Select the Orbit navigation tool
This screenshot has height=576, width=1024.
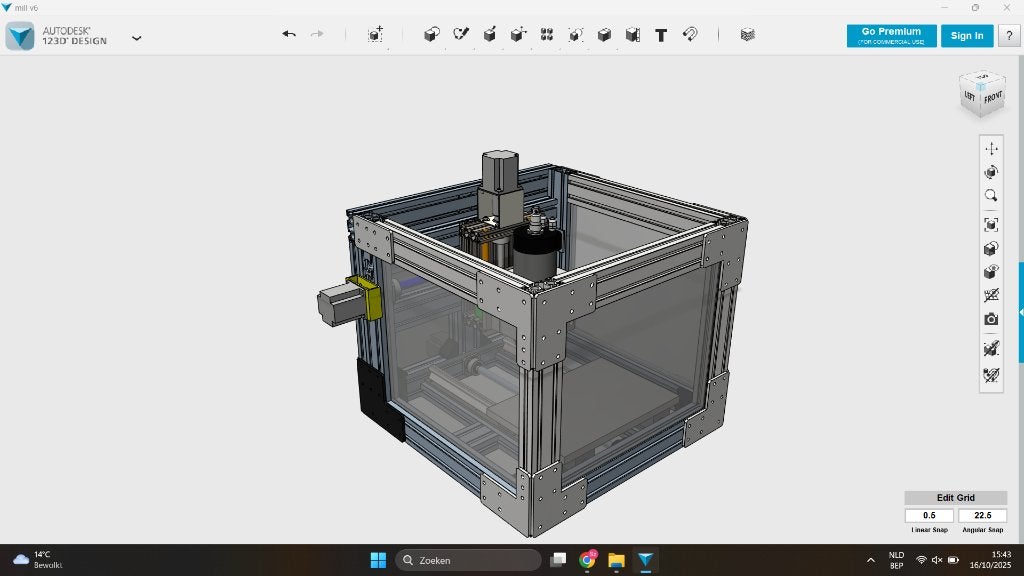click(x=991, y=172)
